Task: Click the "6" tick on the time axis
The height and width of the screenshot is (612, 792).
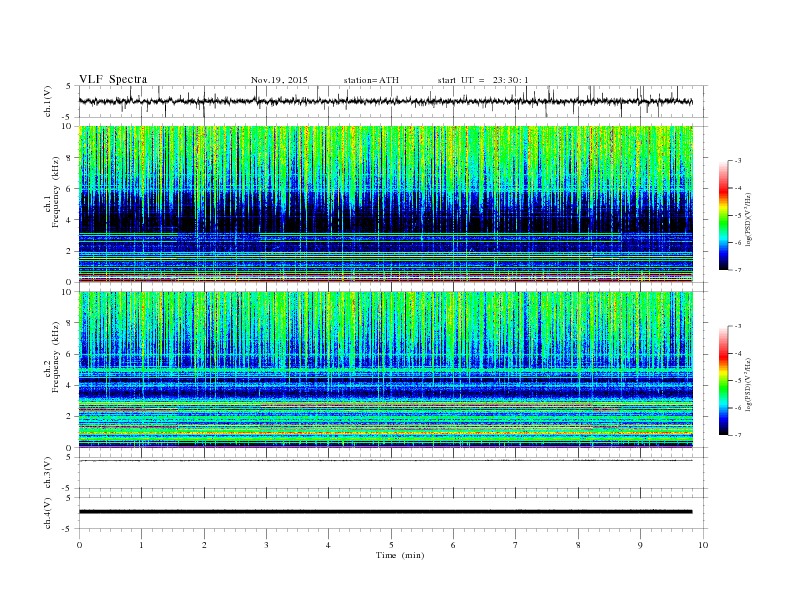Action: 453,545
